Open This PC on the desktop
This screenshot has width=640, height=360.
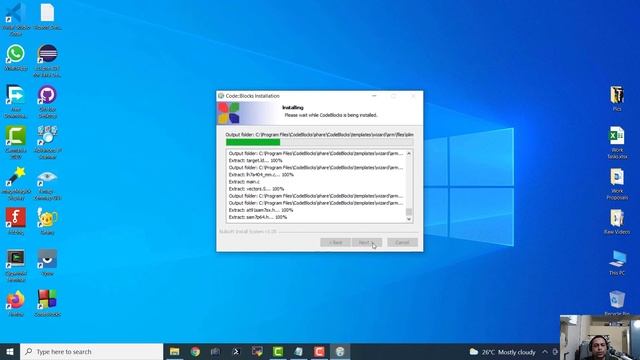[617, 262]
